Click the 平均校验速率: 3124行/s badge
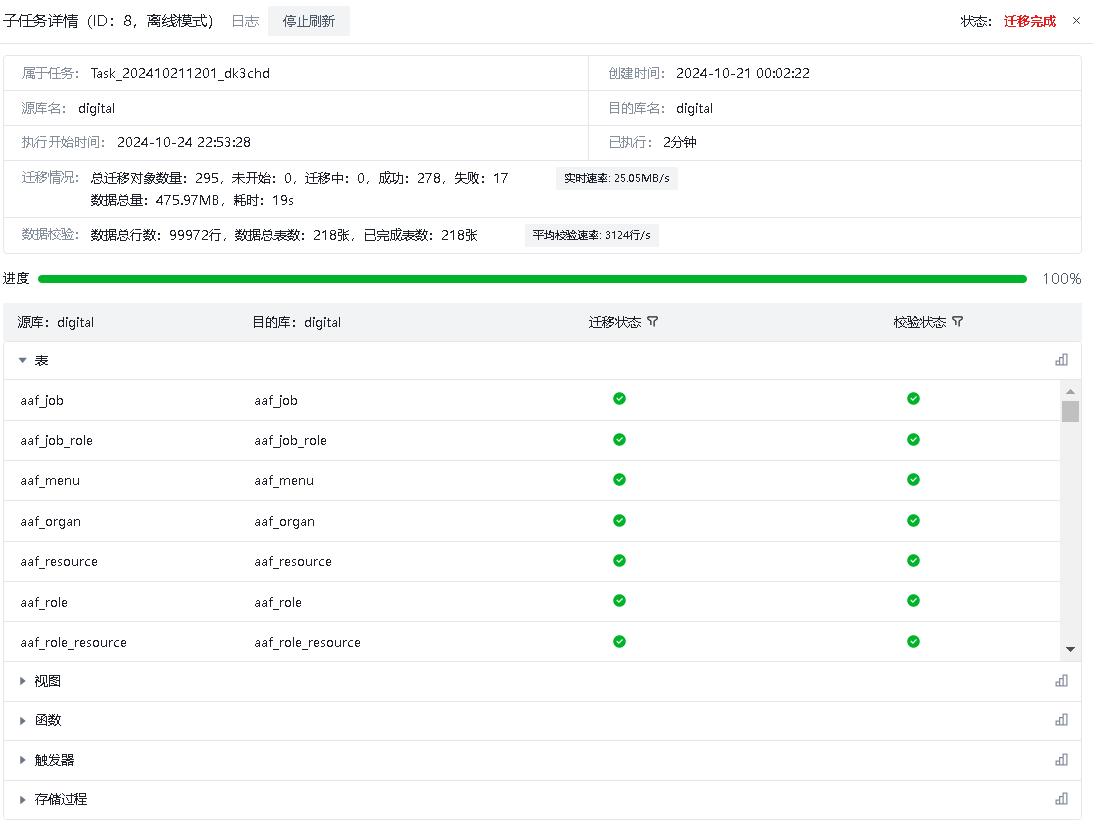Viewport: 1093px width, 828px height. click(592, 236)
